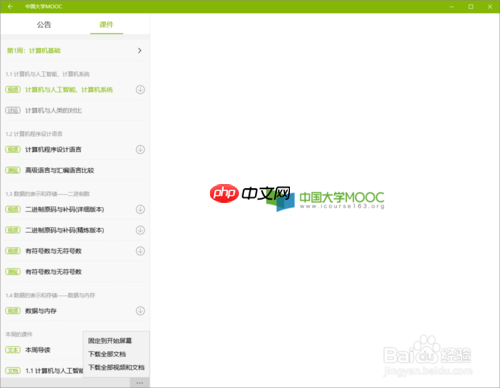Open the 视频 lesson 有符号数与无符号数
Screen dimensions: 500x388
pyautogui.click(x=53, y=251)
